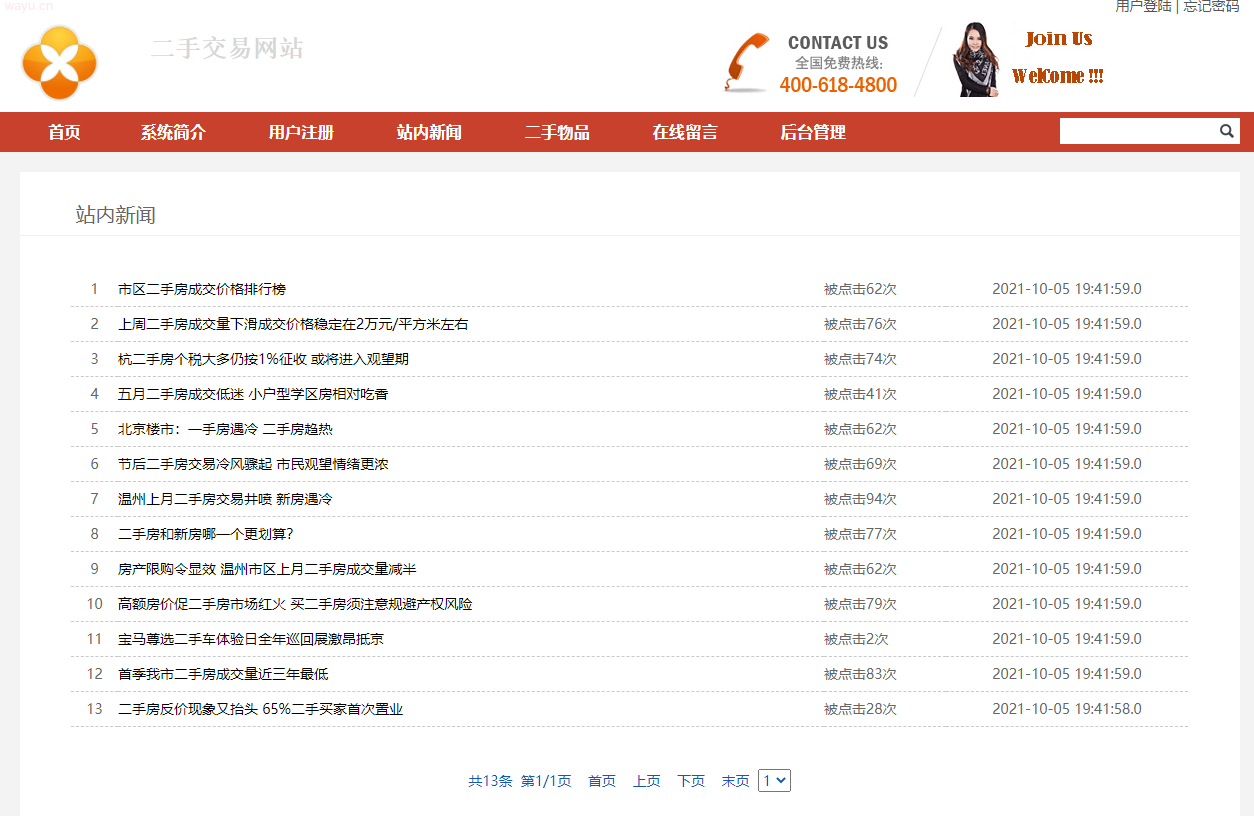Viewport: 1254px width, 816px height.
Task: Click the 用户登陆 link at top right
Action: (x=1143, y=7)
